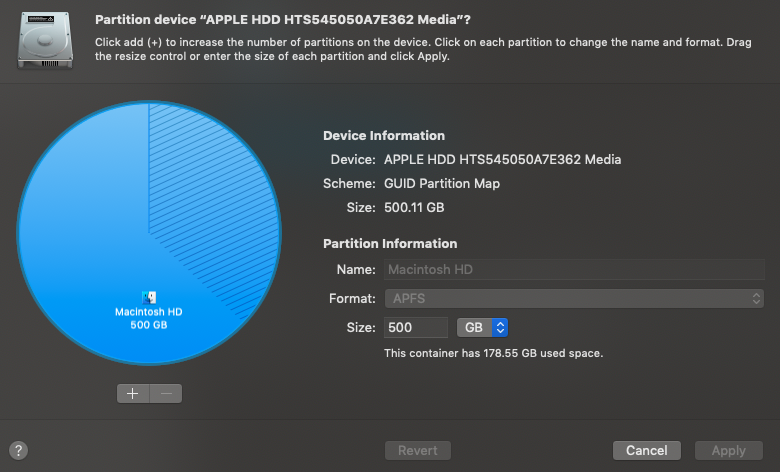Click the Device Information heading
780x472 pixels.
coord(384,136)
